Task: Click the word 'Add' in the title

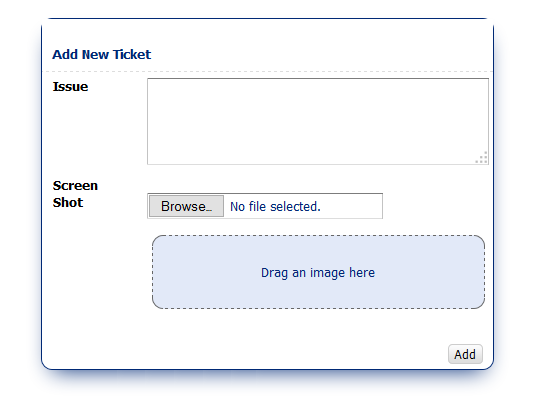Action: [x=65, y=55]
